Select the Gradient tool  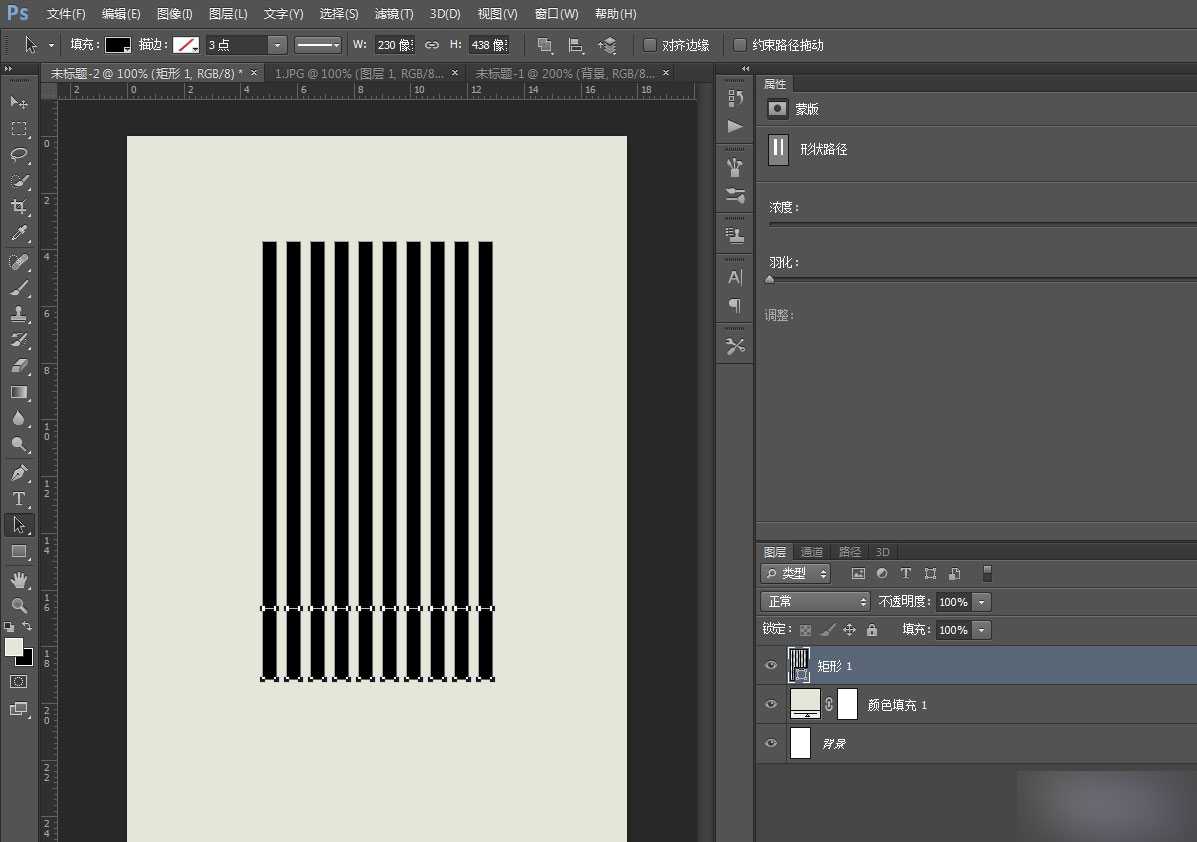click(x=19, y=393)
